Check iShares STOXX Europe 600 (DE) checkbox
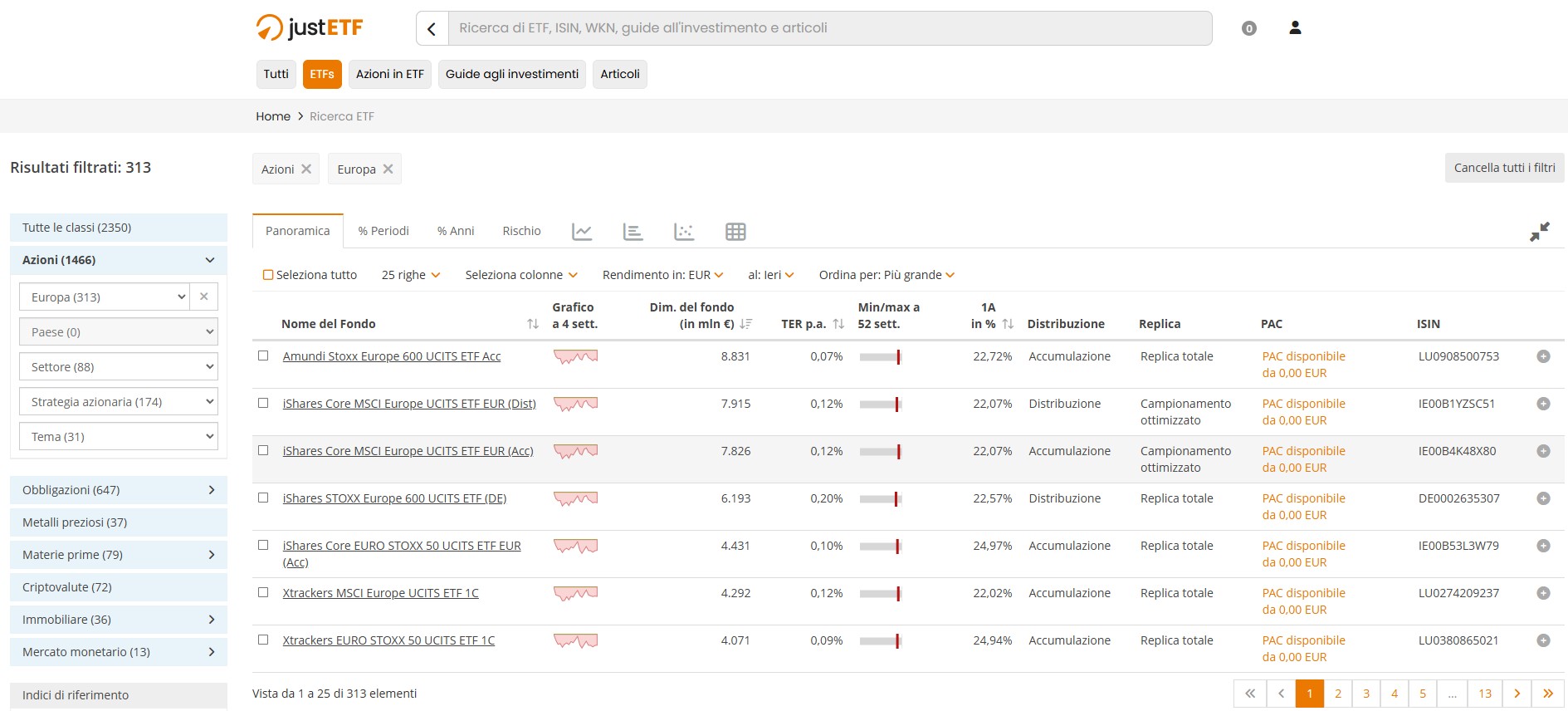Viewport: 1568px width, 711px height. click(x=263, y=498)
